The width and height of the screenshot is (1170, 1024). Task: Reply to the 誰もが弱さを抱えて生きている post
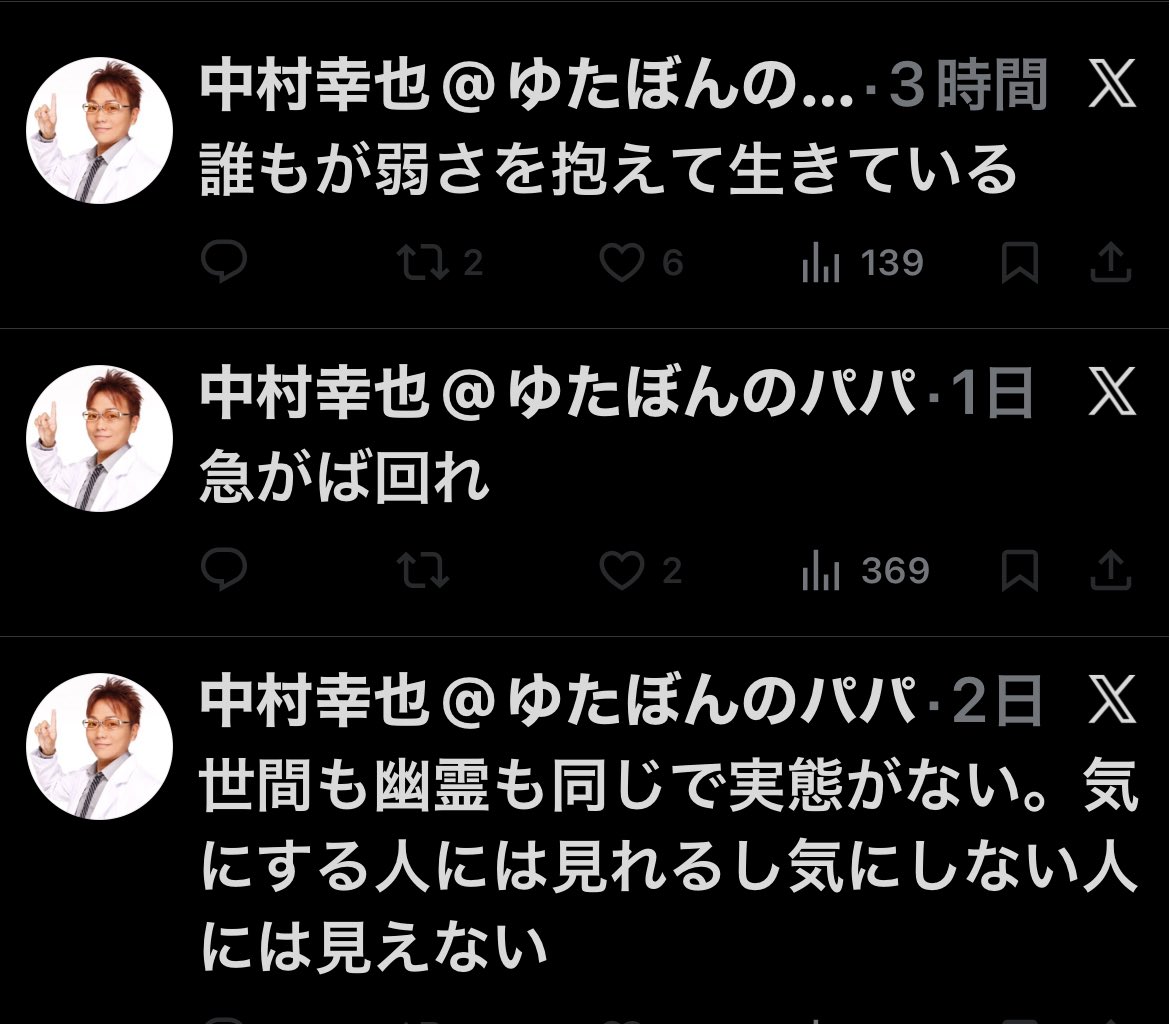point(223,263)
